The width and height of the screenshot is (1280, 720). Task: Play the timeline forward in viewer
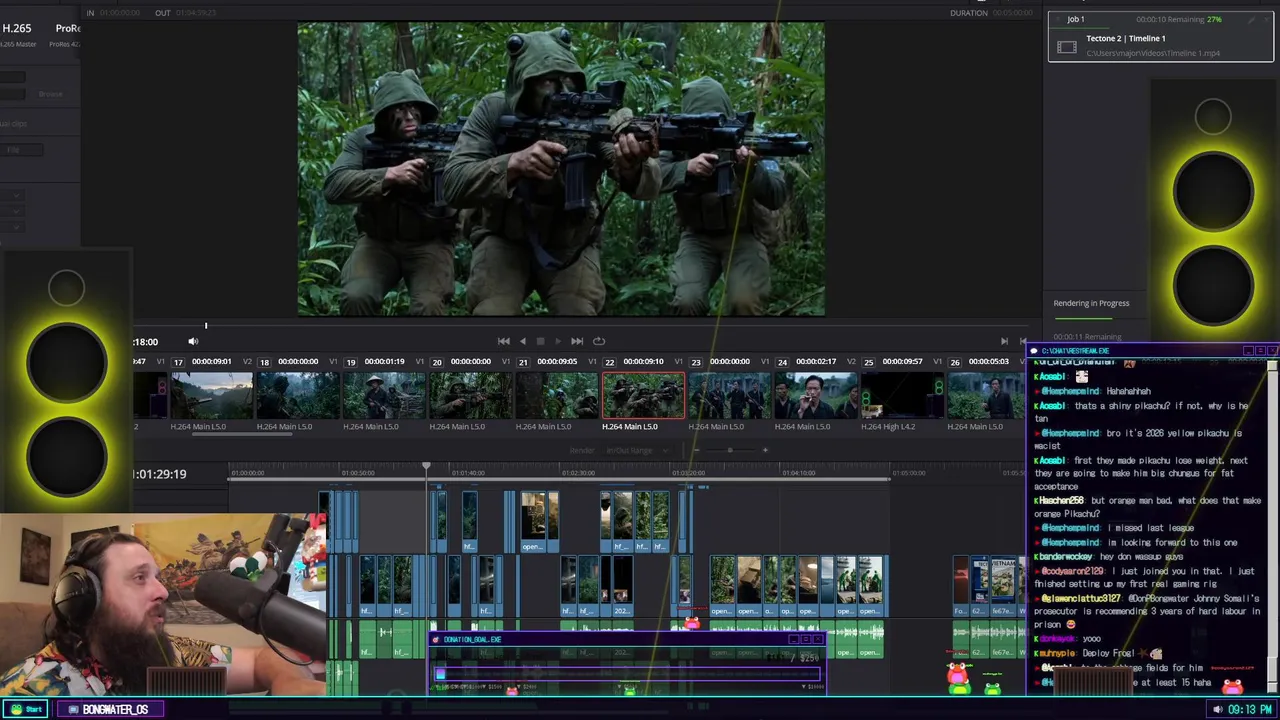(558, 341)
